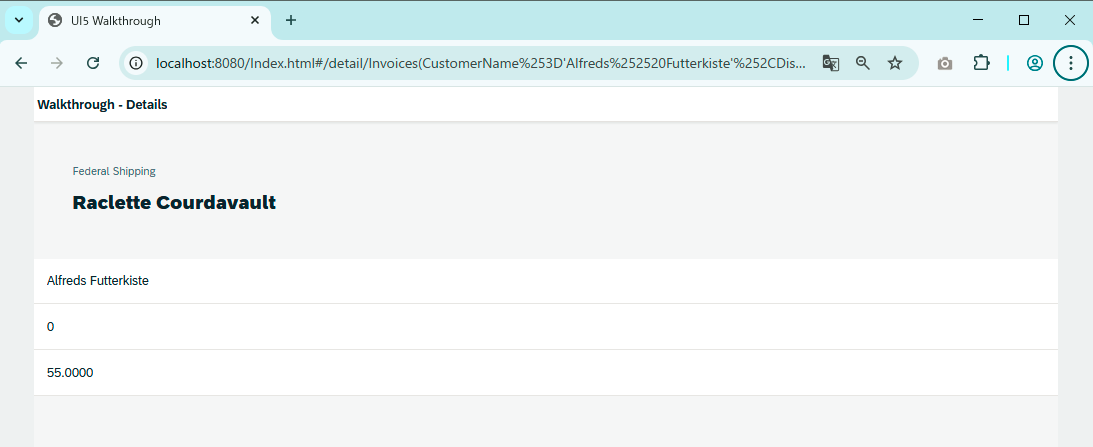Viewport: 1093px width, 447px height.
Task: Select the Alfreds Futterkiste list row
Action: point(546,281)
